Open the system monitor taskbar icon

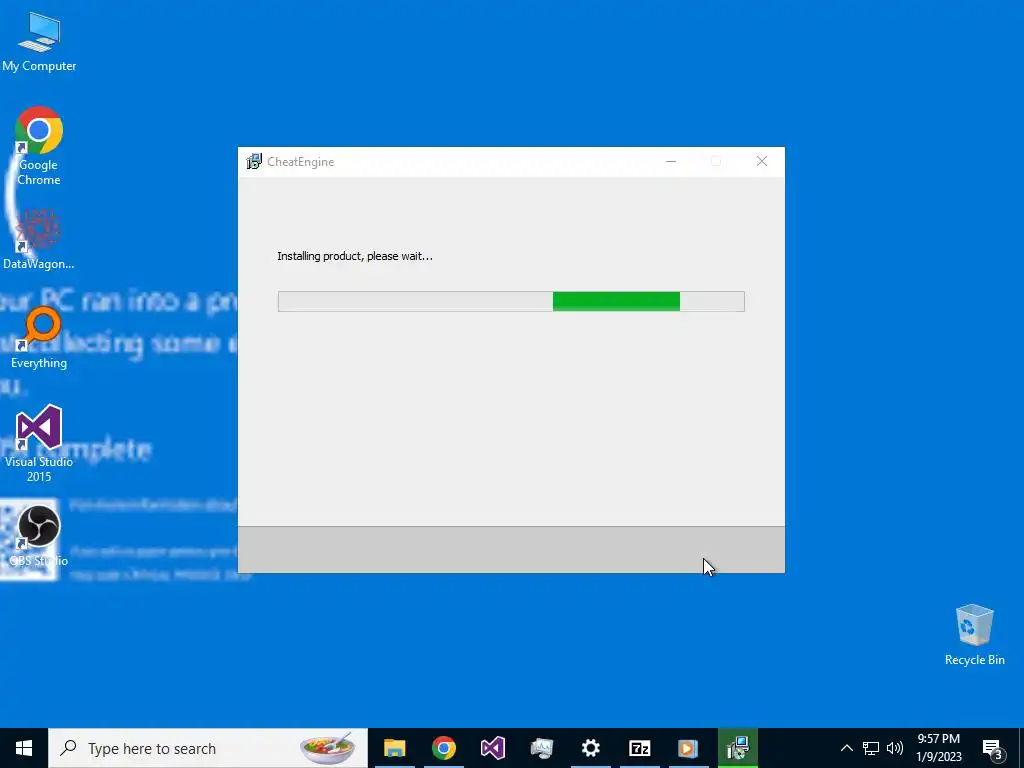541,748
